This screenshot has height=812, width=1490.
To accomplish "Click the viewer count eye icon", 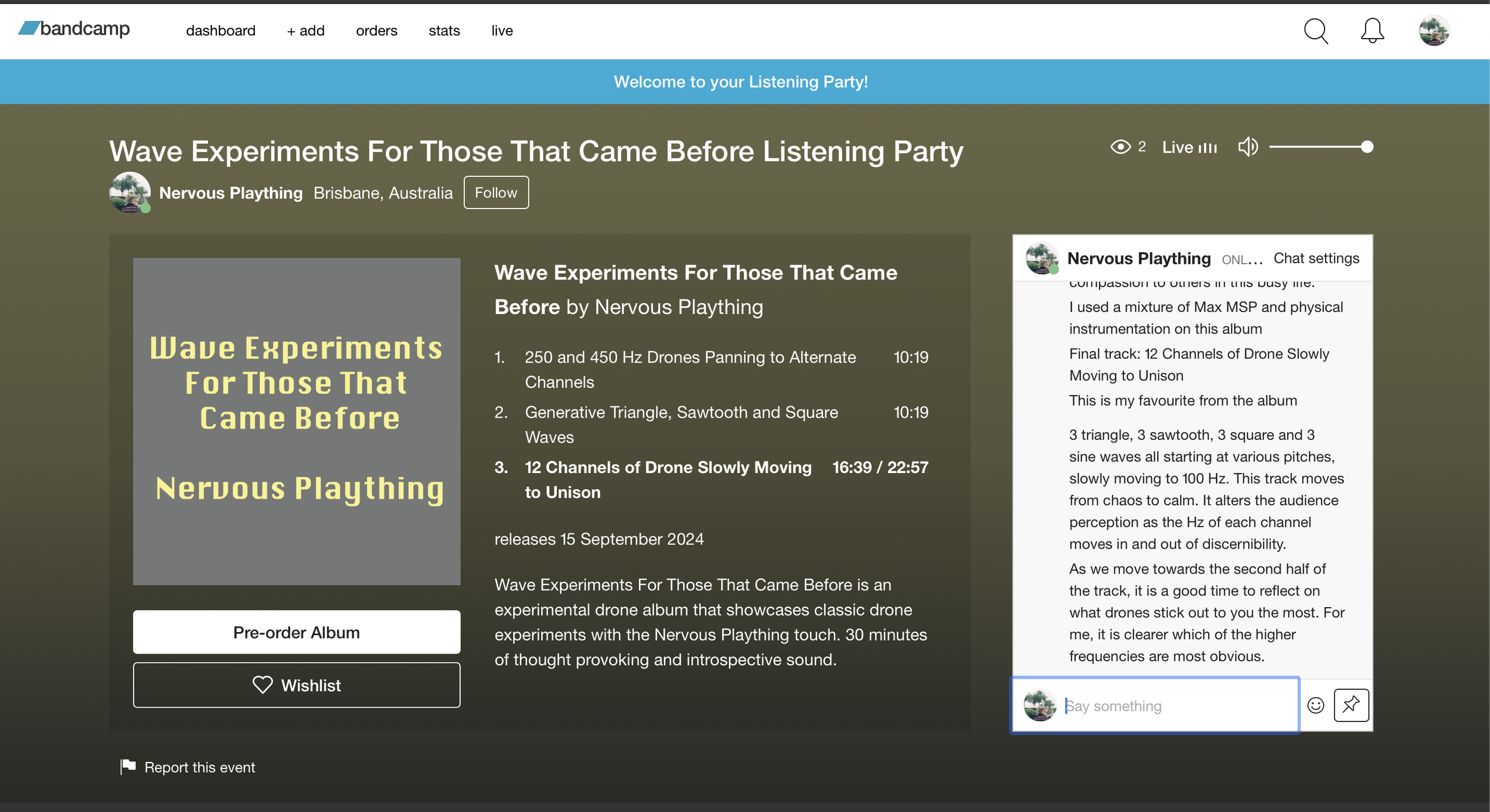I will [x=1120, y=147].
